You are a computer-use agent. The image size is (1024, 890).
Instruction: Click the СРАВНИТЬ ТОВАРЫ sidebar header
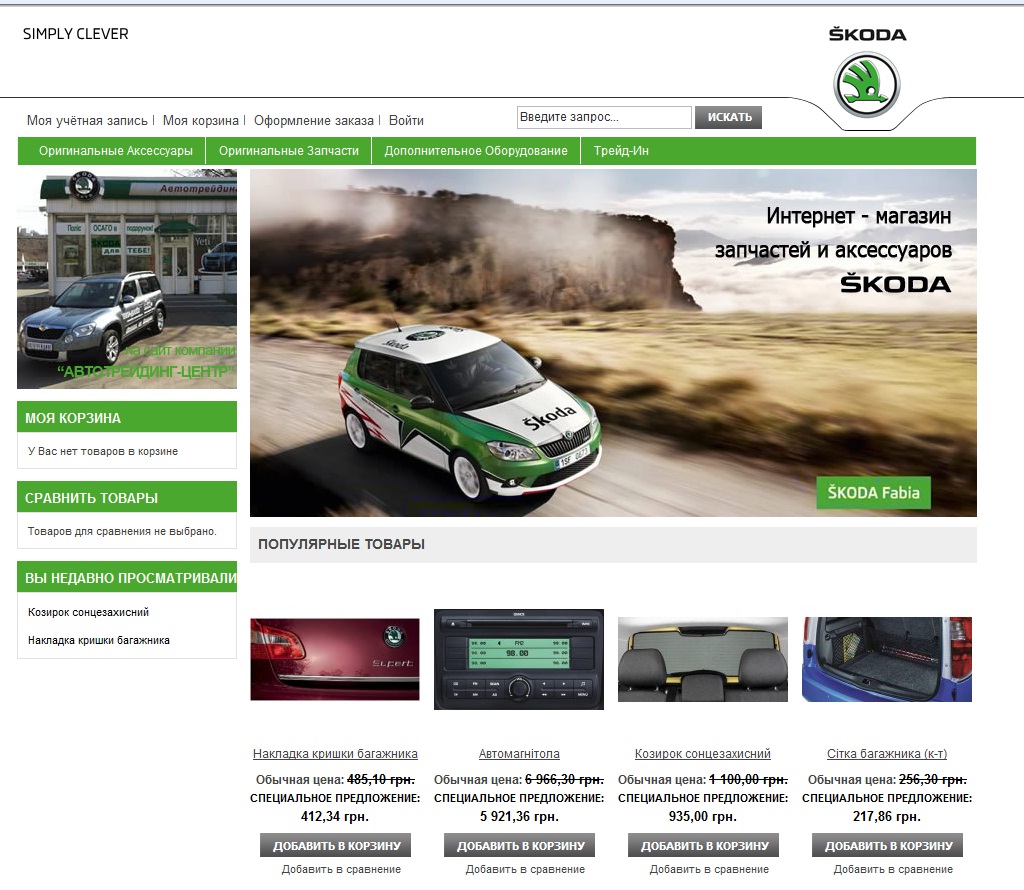click(127, 498)
